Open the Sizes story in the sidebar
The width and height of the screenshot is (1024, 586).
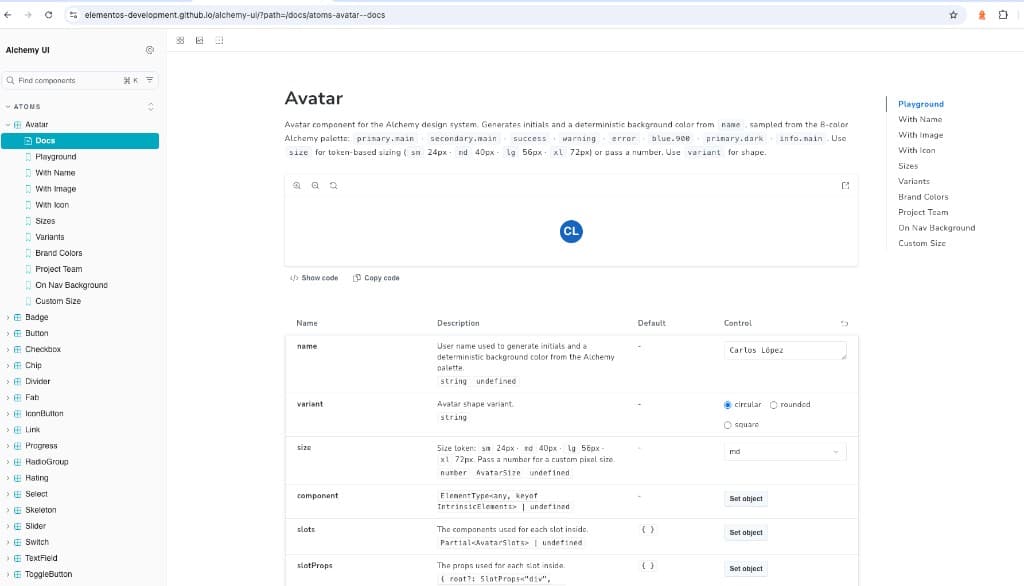45,221
